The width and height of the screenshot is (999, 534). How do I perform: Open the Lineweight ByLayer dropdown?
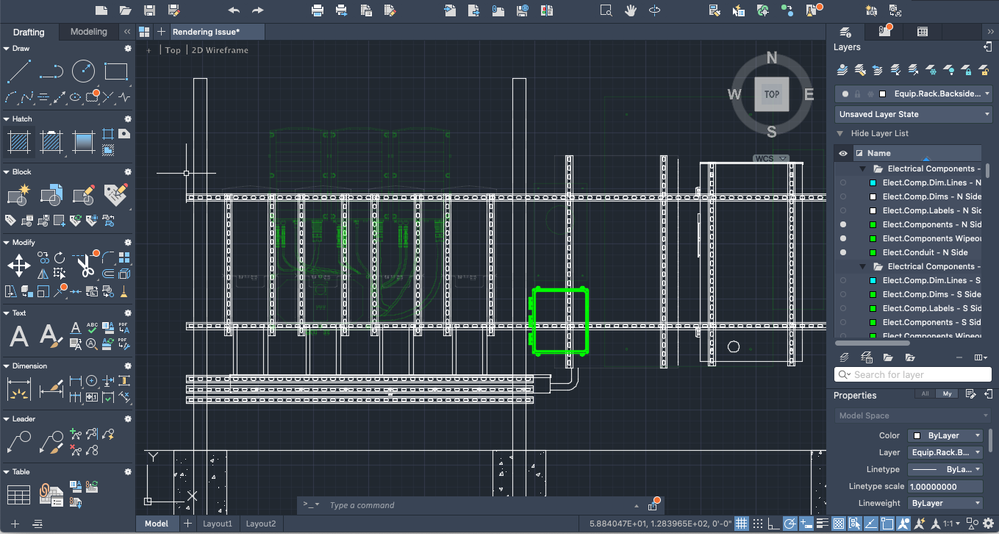pyautogui.click(x=944, y=504)
